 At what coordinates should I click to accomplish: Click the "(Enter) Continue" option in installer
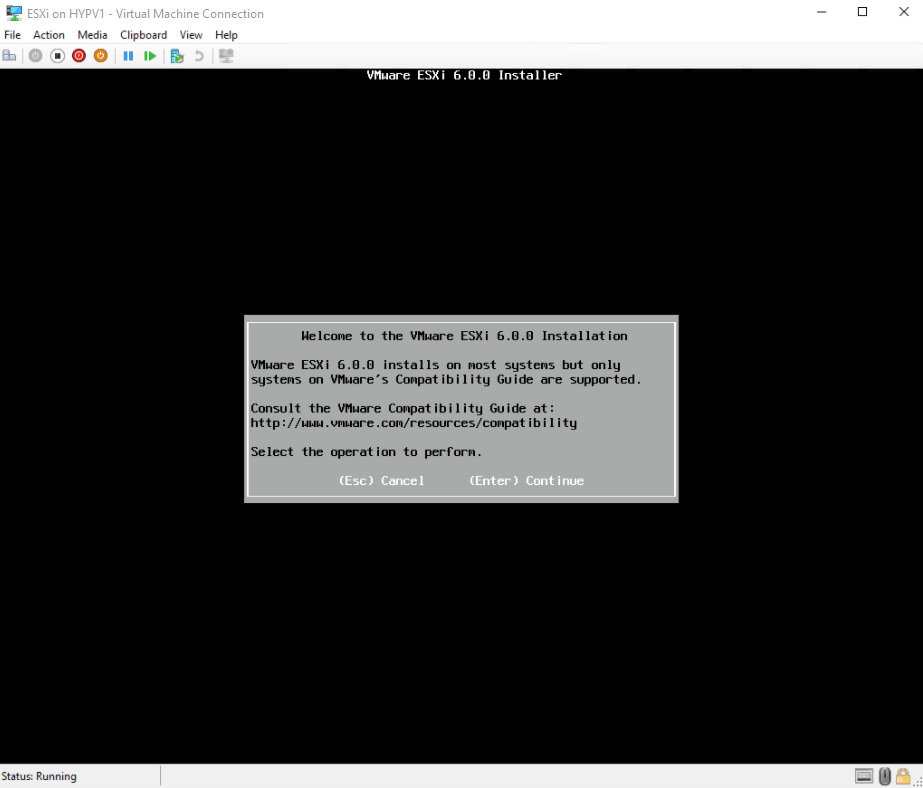526,481
